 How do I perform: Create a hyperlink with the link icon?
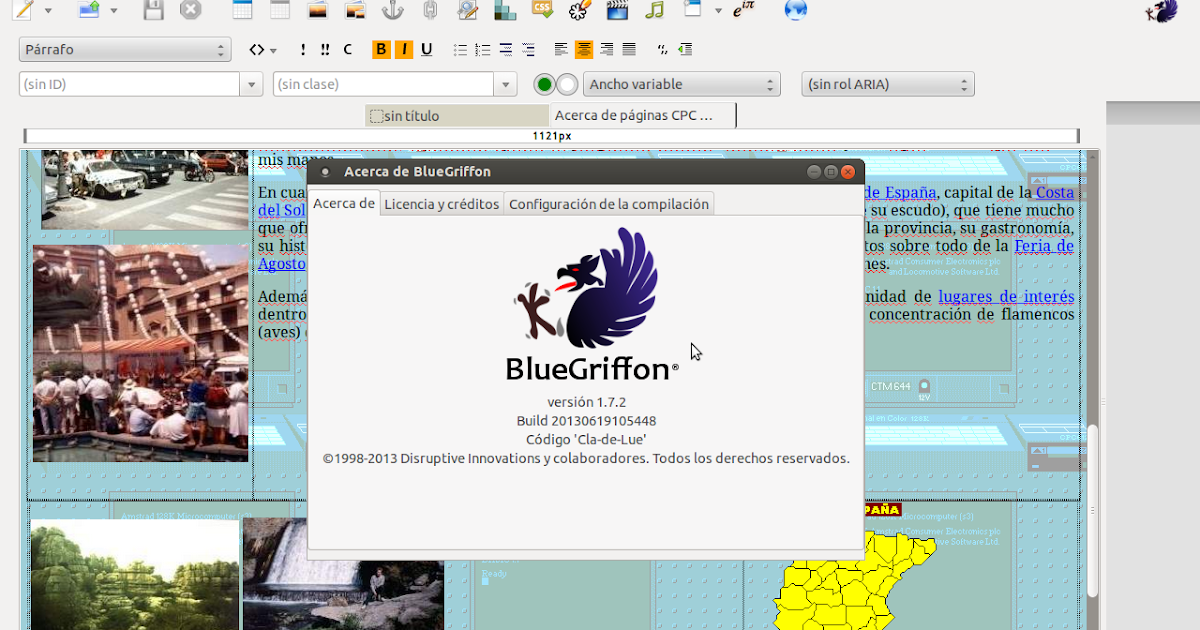(x=430, y=10)
